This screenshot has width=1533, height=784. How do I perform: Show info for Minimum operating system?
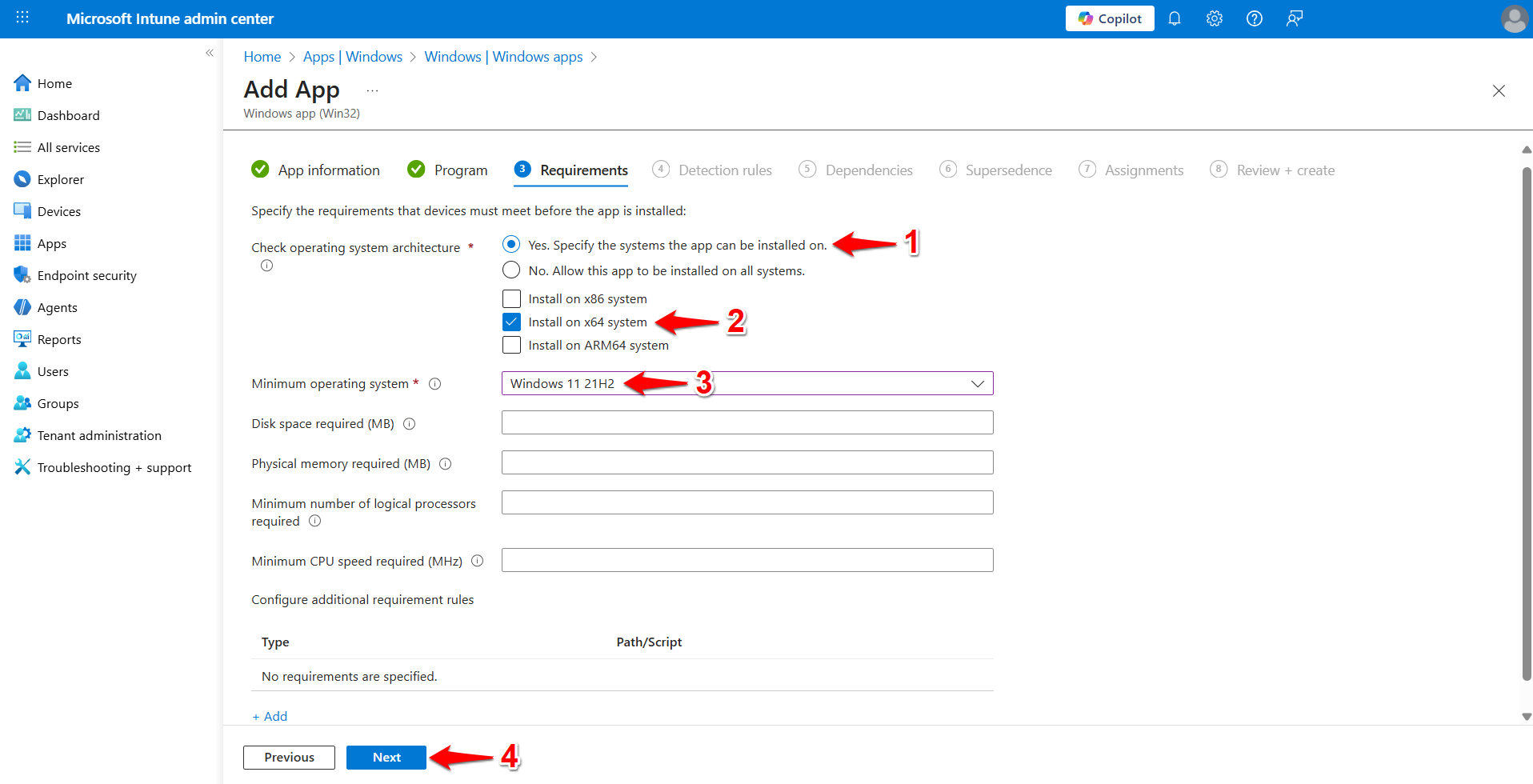pos(435,384)
